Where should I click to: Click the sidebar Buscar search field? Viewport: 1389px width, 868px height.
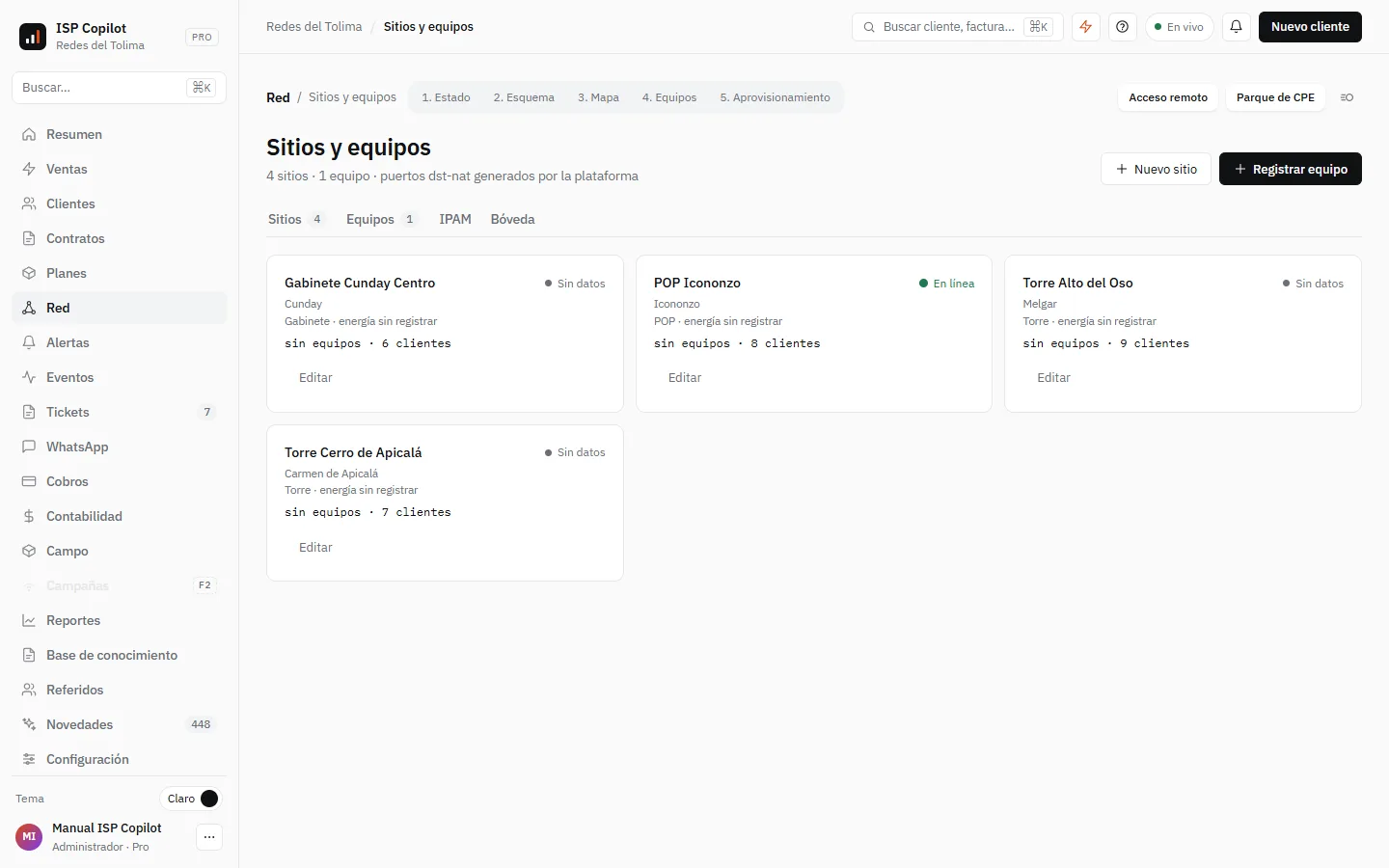coord(119,88)
